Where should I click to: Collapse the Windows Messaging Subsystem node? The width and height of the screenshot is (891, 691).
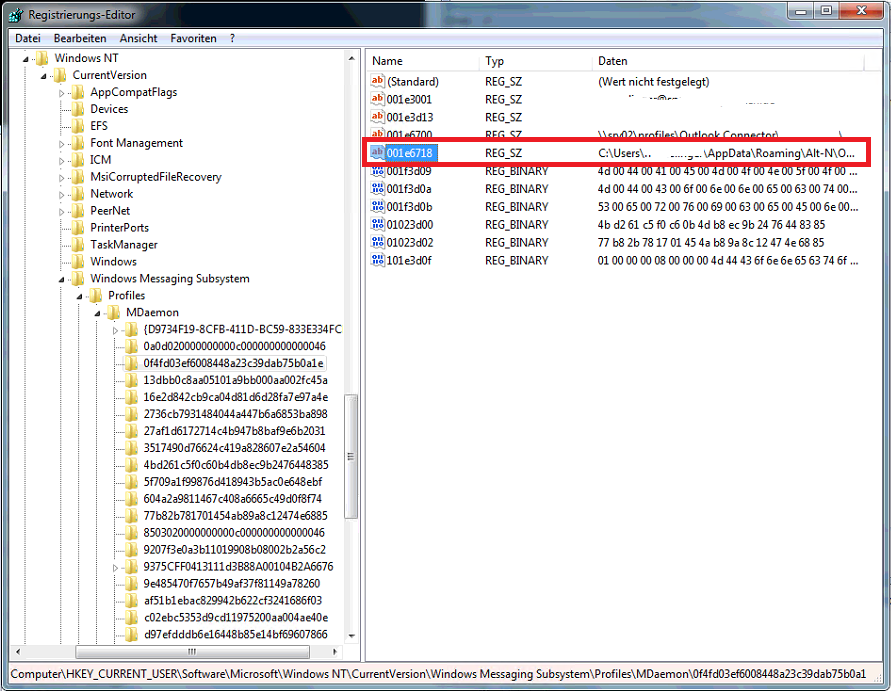61,279
